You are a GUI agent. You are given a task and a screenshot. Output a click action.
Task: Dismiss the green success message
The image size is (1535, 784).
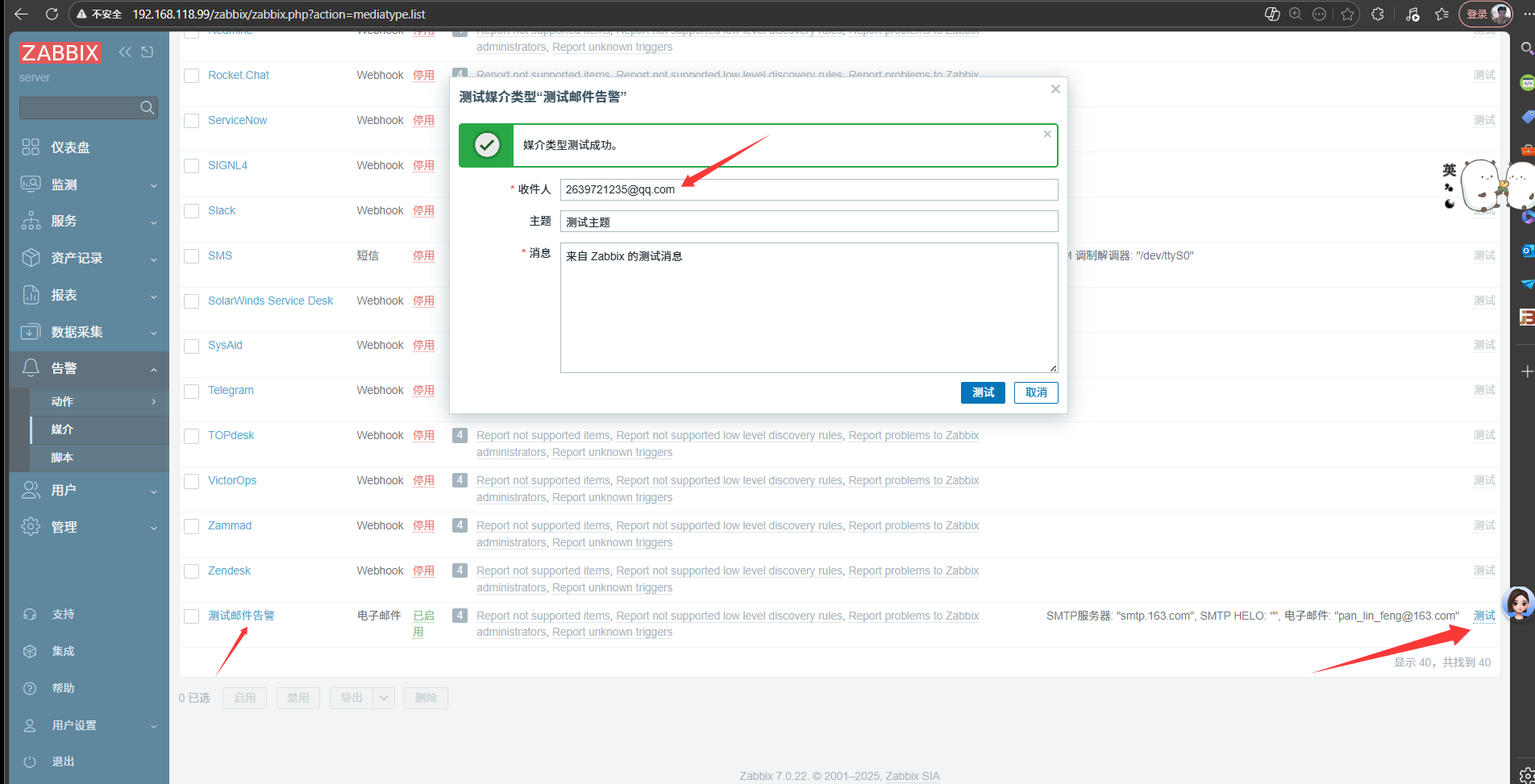(x=1047, y=135)
